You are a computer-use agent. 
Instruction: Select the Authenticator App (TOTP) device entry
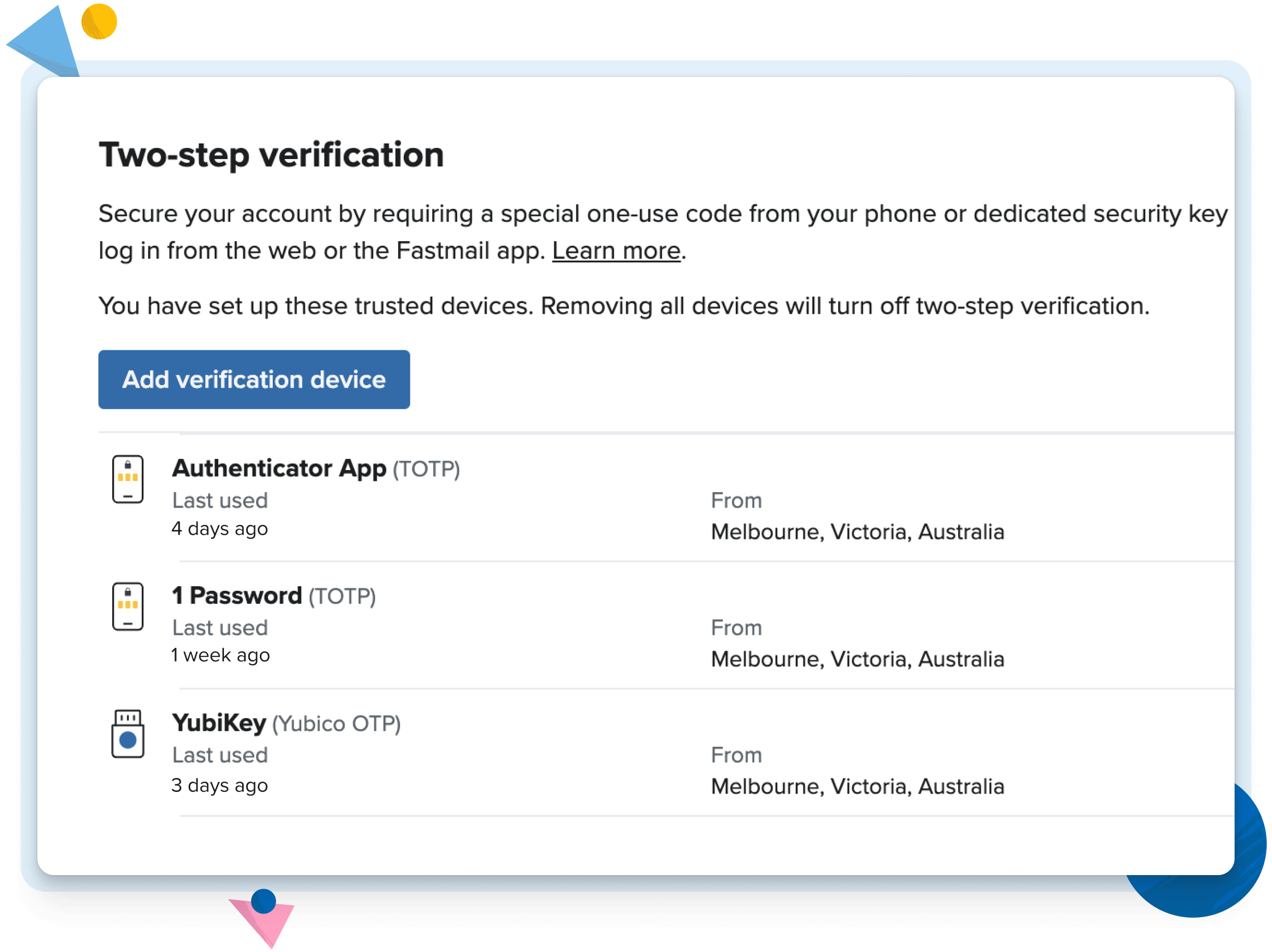pos(316,469)
